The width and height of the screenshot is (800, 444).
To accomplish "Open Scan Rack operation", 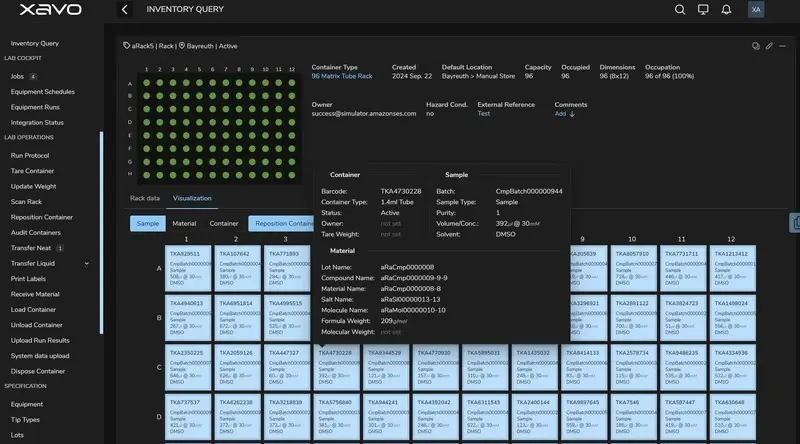I will [26, 202].
